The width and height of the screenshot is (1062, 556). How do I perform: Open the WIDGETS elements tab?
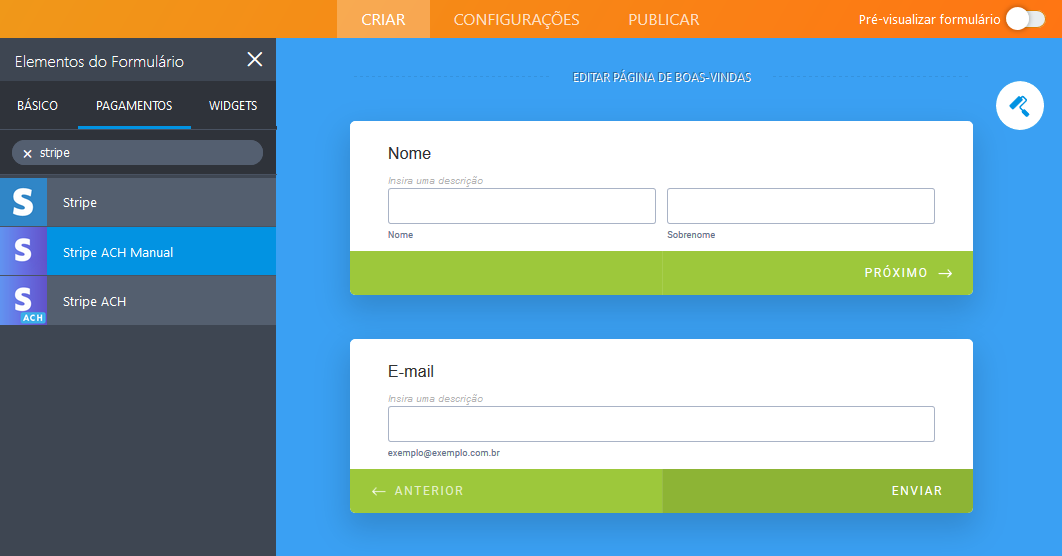[233, 106]
